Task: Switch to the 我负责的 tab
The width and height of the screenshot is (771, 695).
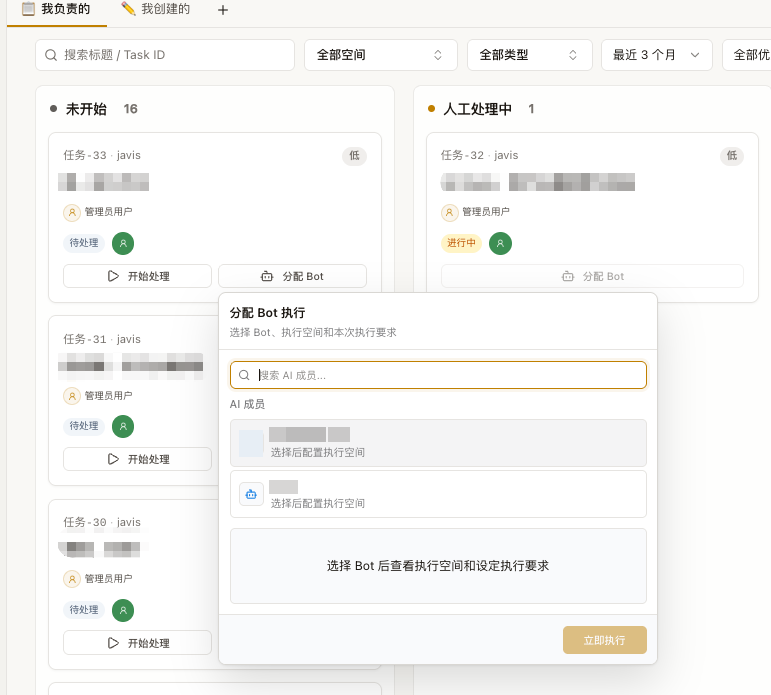Action: 57,9
